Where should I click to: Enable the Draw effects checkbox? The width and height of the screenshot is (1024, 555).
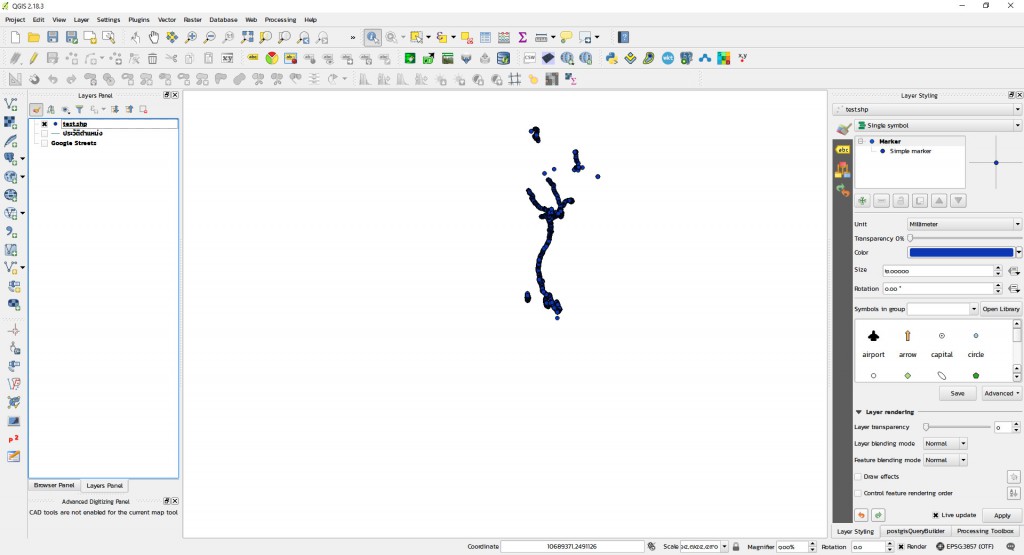point(858,476)
